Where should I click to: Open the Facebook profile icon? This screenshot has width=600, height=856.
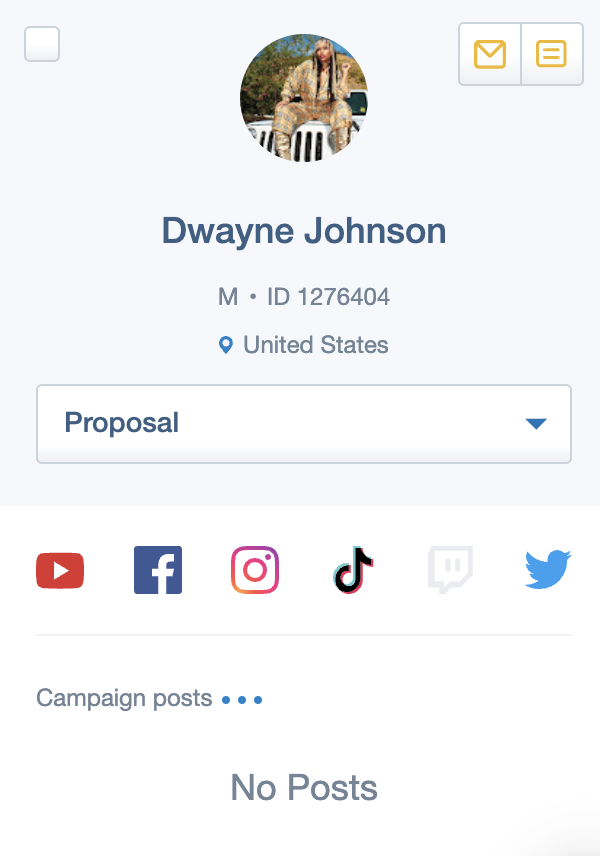(x=158, y=570)
